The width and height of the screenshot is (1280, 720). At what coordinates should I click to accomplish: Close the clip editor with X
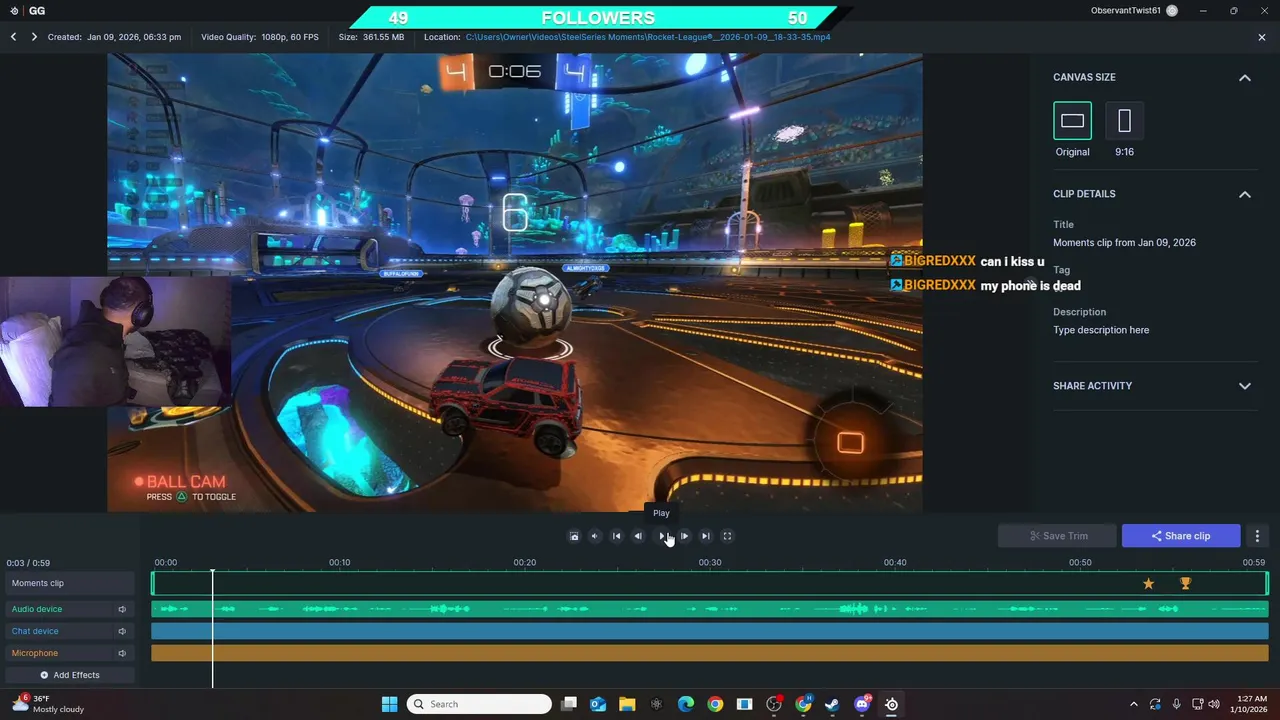click(x=1262, y=37)
